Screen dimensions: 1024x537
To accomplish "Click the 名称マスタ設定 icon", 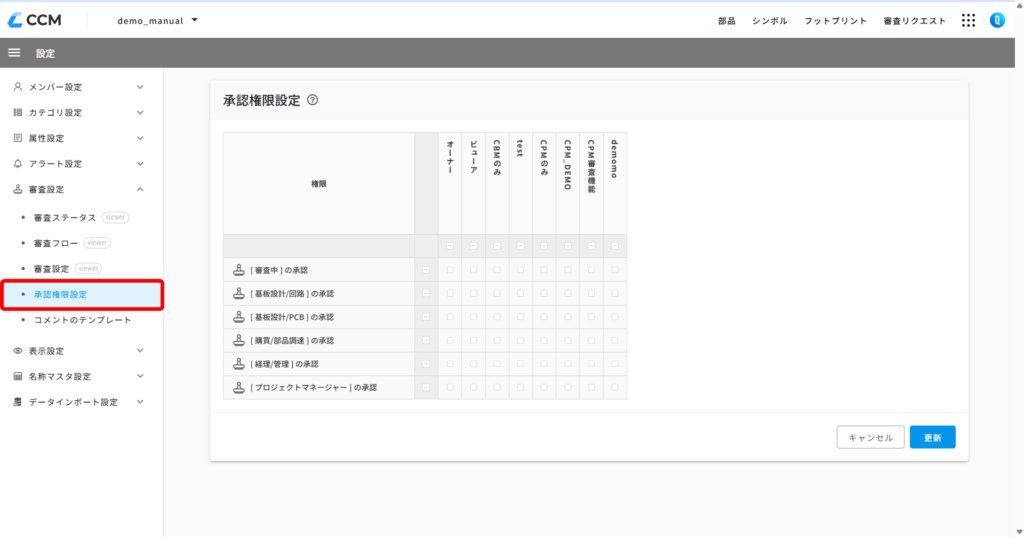I will (18, 376).
